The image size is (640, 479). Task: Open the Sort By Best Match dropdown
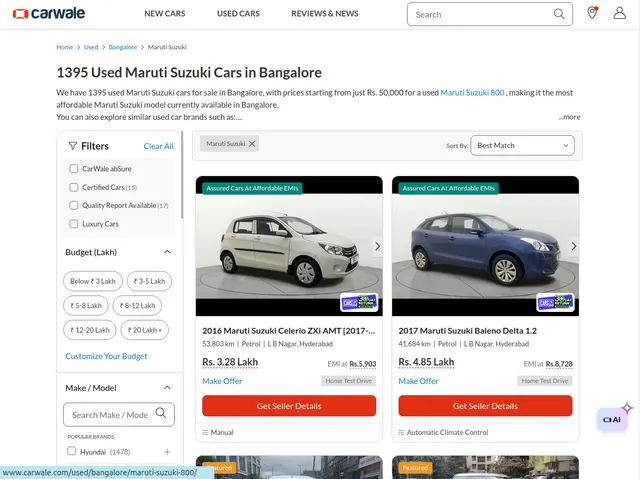pos(522,145)
